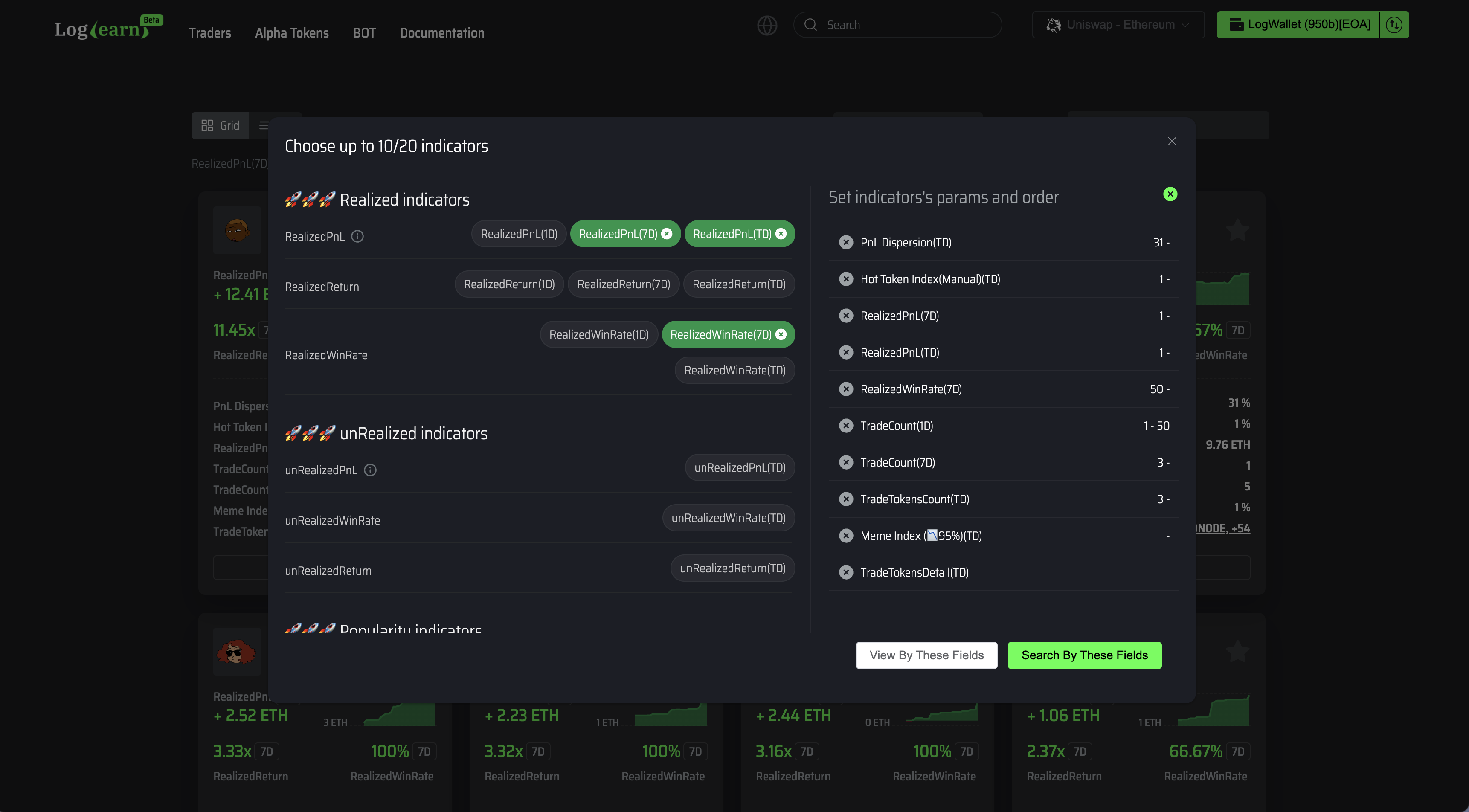Click the "3.16x" realized return value
Image resolution: width=1469 pixels, height=812 pixels.
pyautogui.click(x=773, y=751)
